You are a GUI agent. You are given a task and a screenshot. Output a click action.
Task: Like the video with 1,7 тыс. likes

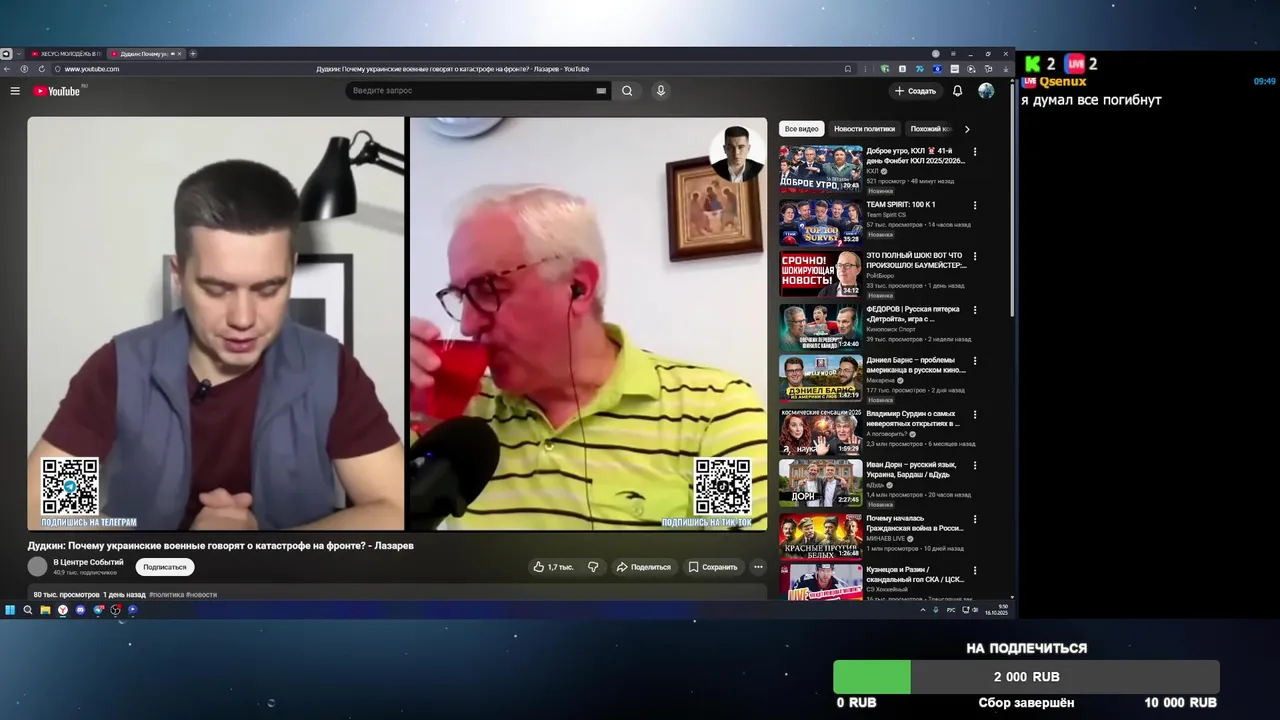coord(553,567)
